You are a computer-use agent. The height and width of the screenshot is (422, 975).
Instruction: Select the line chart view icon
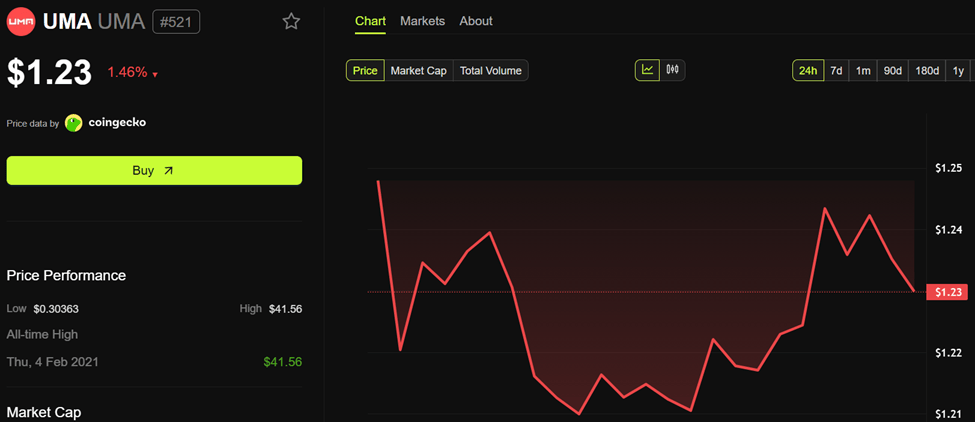(x=647, y=70)
